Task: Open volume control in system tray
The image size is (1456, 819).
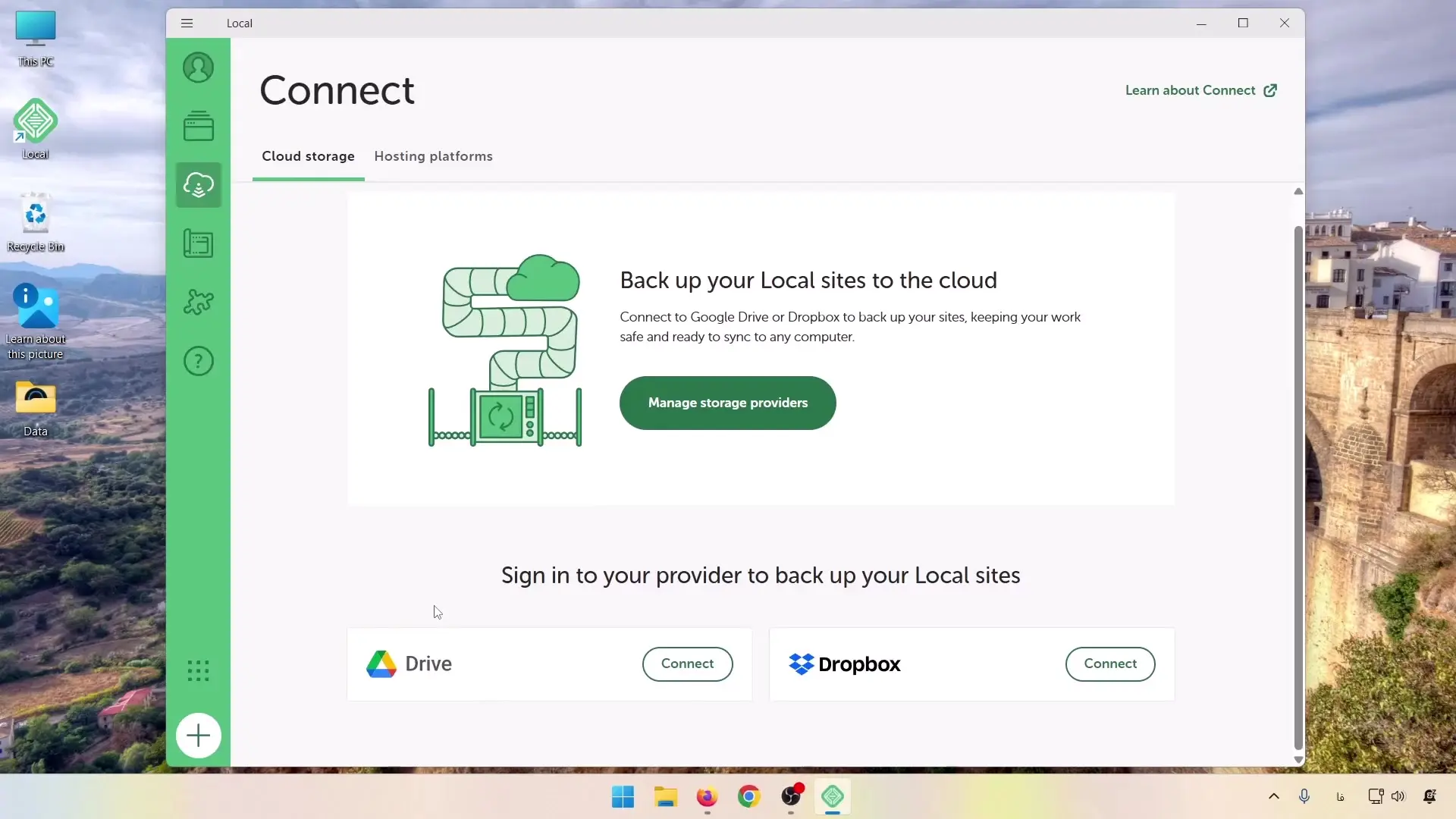Action: [x=1398, y=796]
